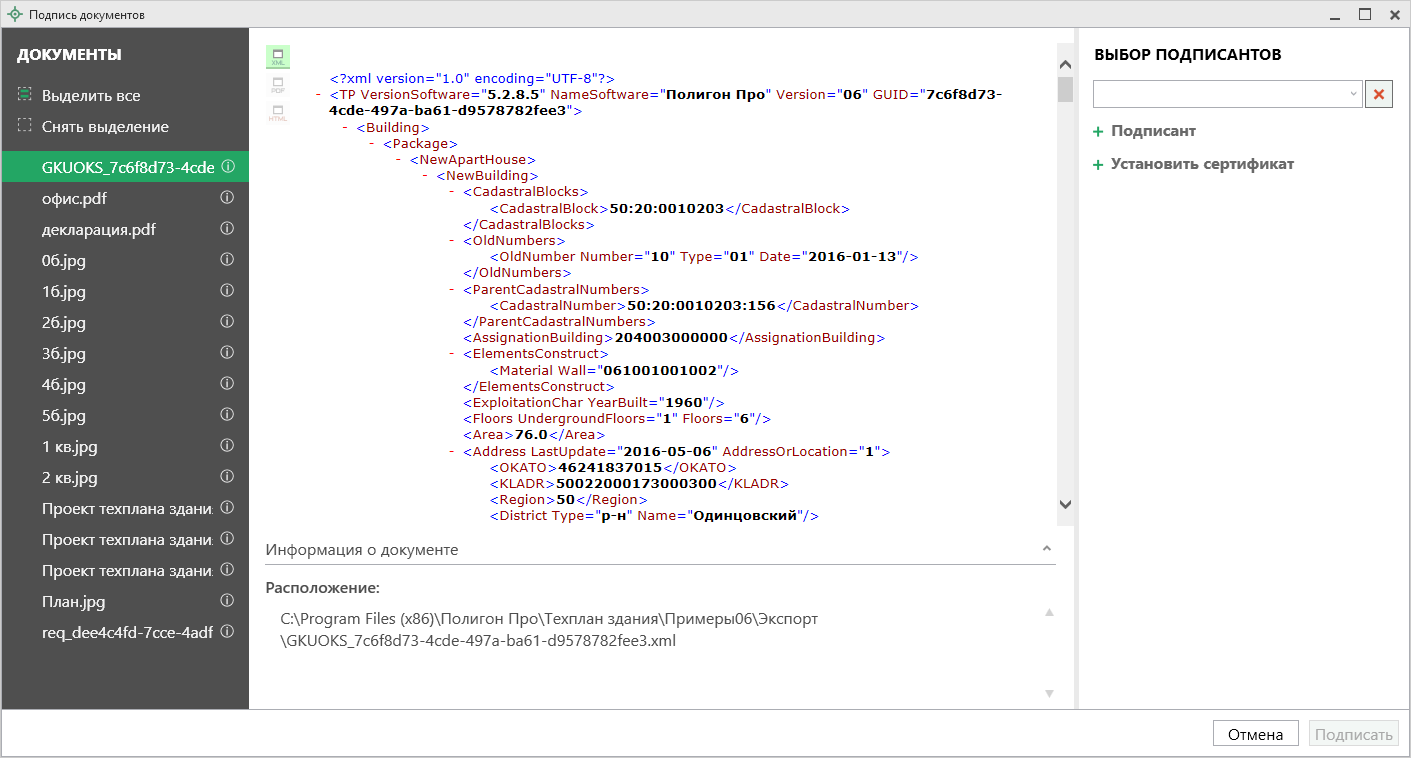The image size is (1411, 758).
Task: Click info icon for 1 кв.jpg
Action: click(227, 447)
